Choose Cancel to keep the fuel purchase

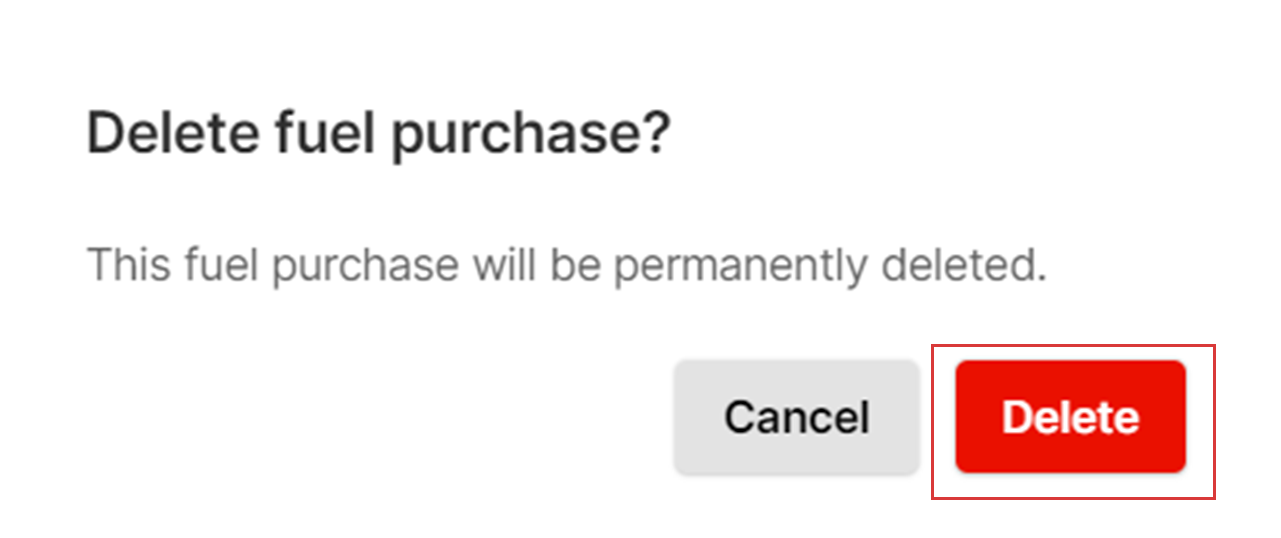[796, 417]
